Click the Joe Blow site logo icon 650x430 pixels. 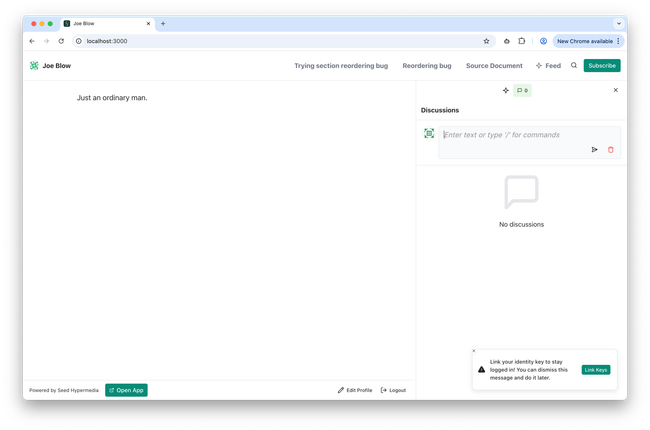(x=34, y=66)
